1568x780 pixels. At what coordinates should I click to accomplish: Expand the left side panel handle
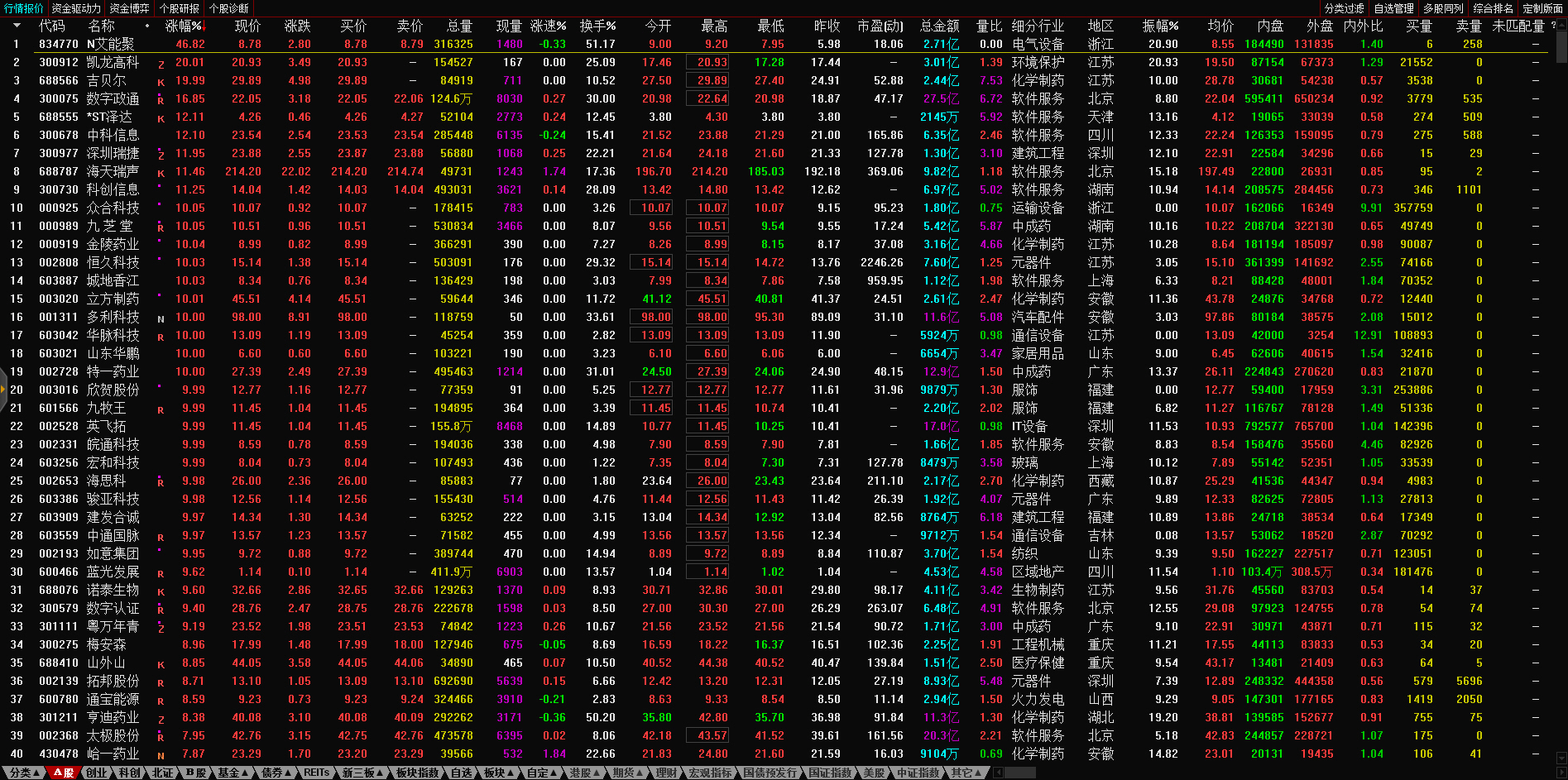coord(3,395)
